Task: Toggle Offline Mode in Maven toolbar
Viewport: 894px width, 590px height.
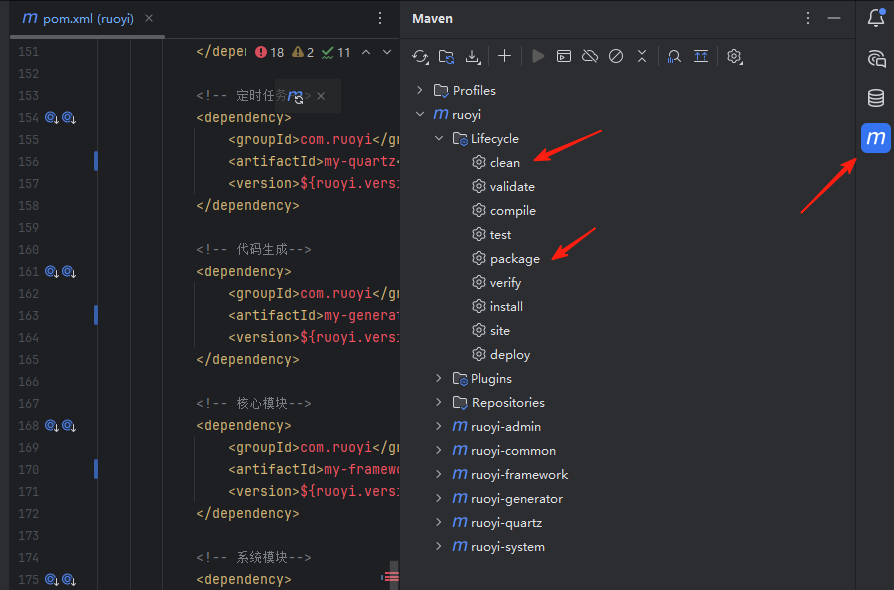Action: [x=590, y=57]
